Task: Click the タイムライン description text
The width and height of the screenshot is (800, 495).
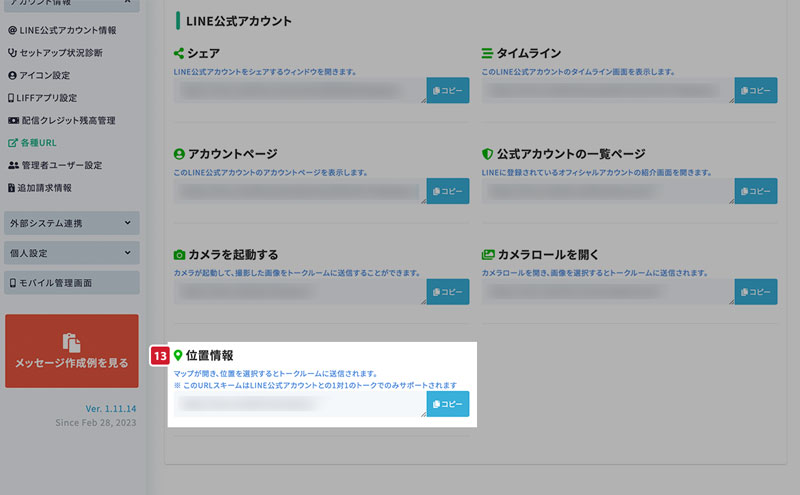Action: 578,72
